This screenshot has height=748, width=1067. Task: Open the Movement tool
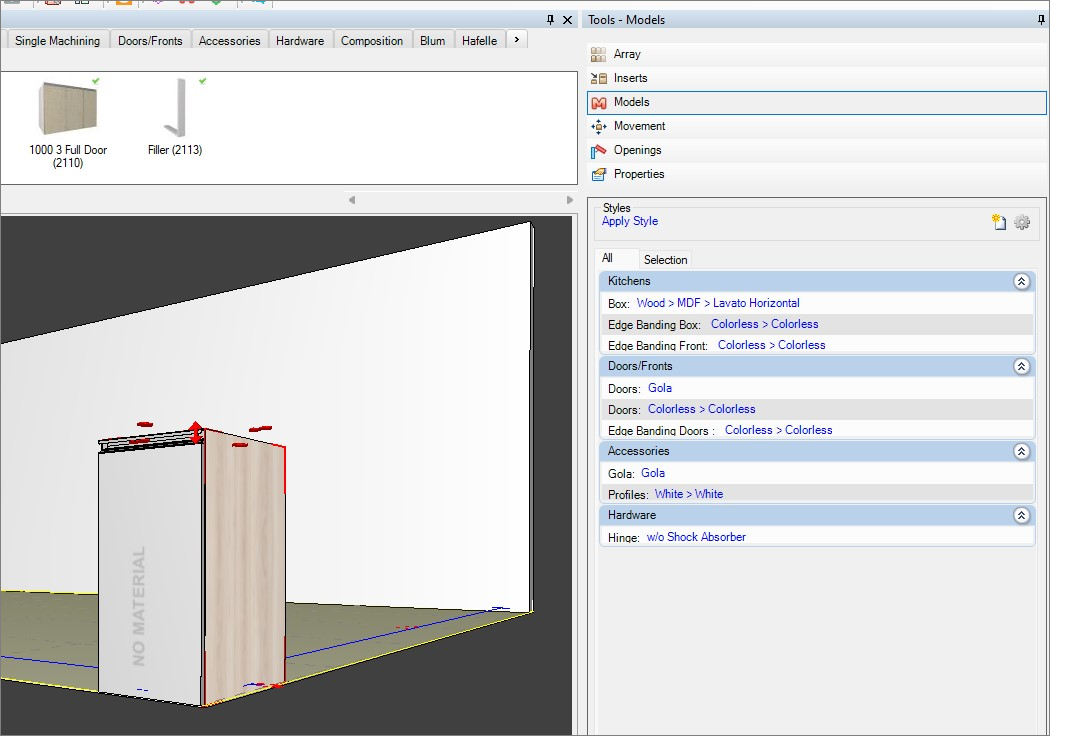[x=817, y=127]
